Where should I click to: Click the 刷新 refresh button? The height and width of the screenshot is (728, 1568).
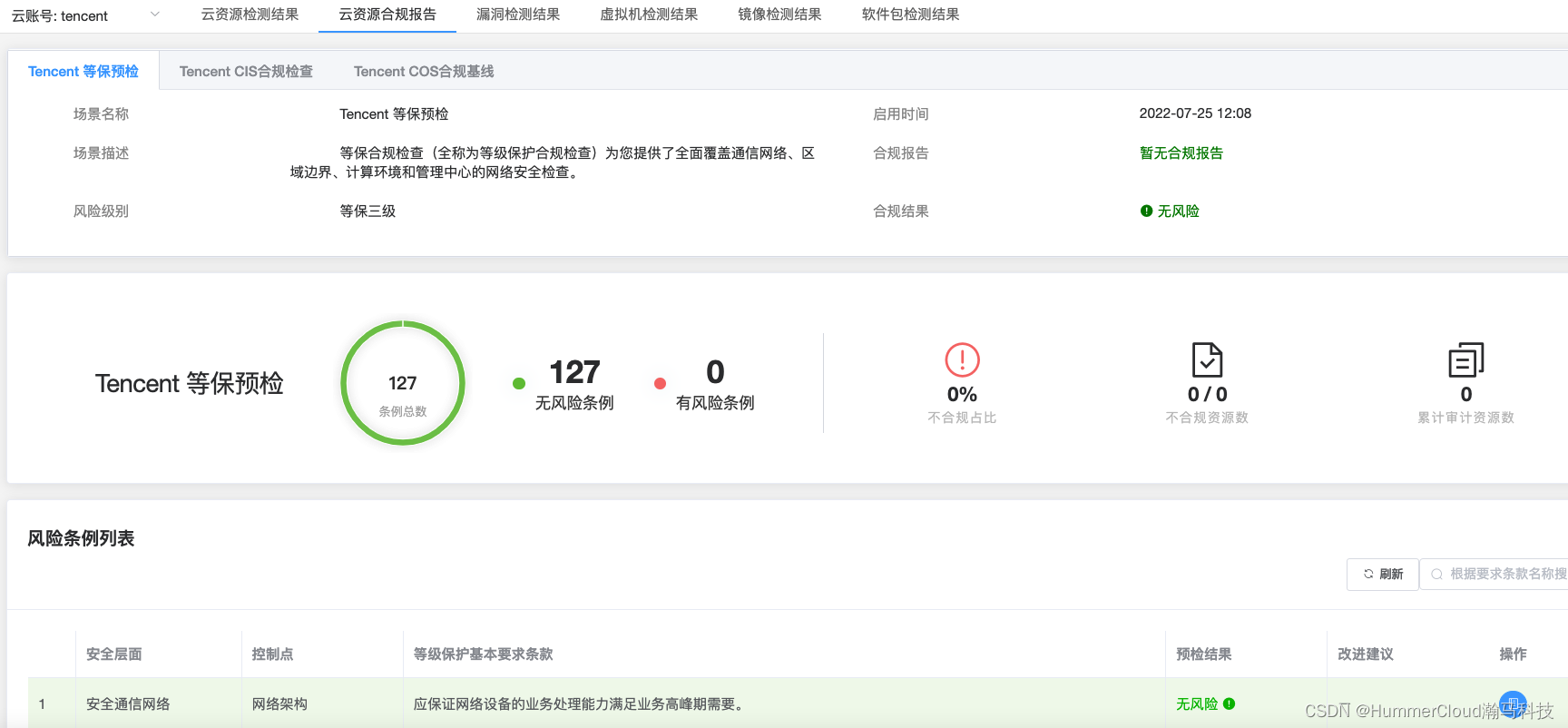click(x=1382, y=574)
